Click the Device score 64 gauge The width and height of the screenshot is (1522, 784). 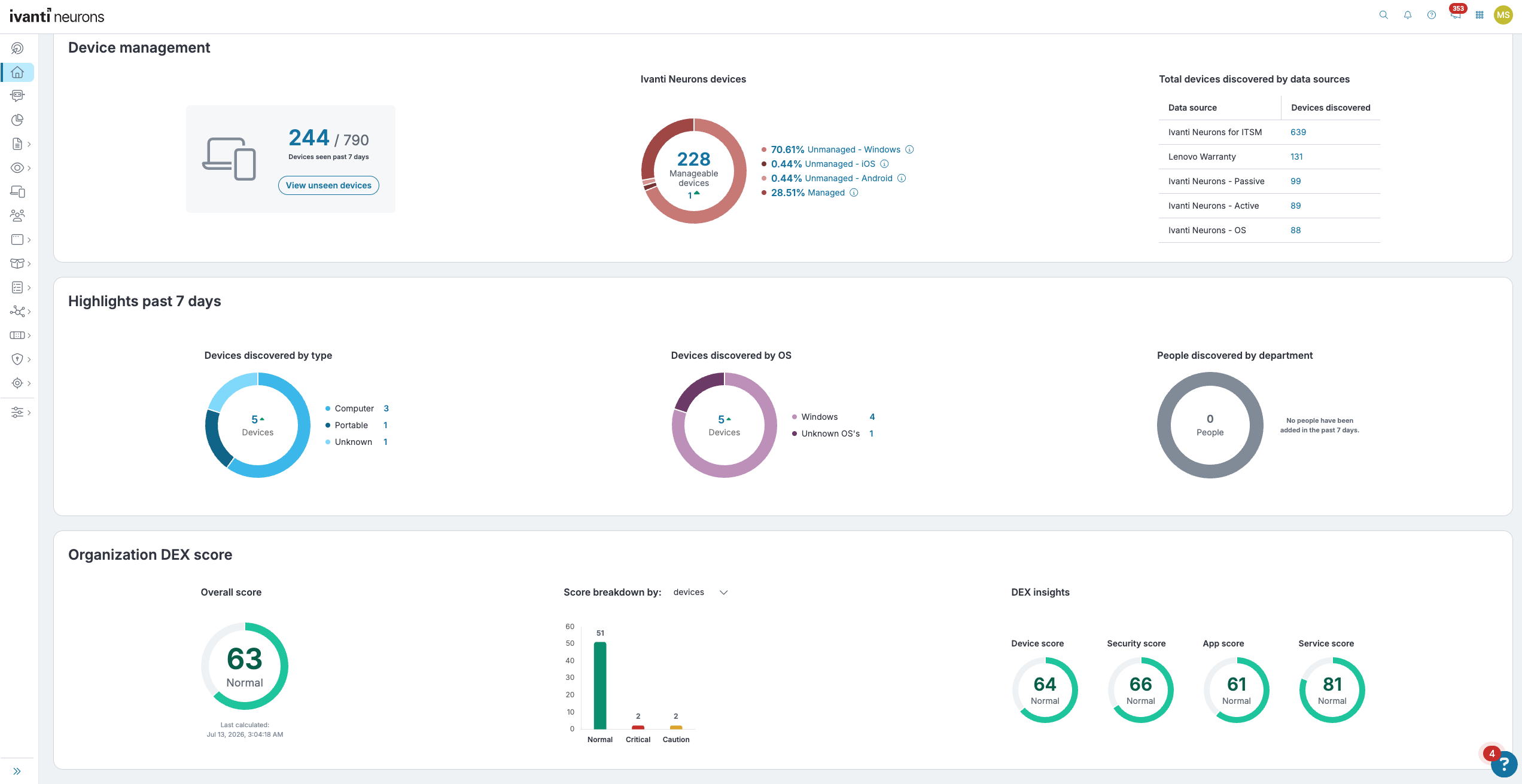pos(1045,690)
